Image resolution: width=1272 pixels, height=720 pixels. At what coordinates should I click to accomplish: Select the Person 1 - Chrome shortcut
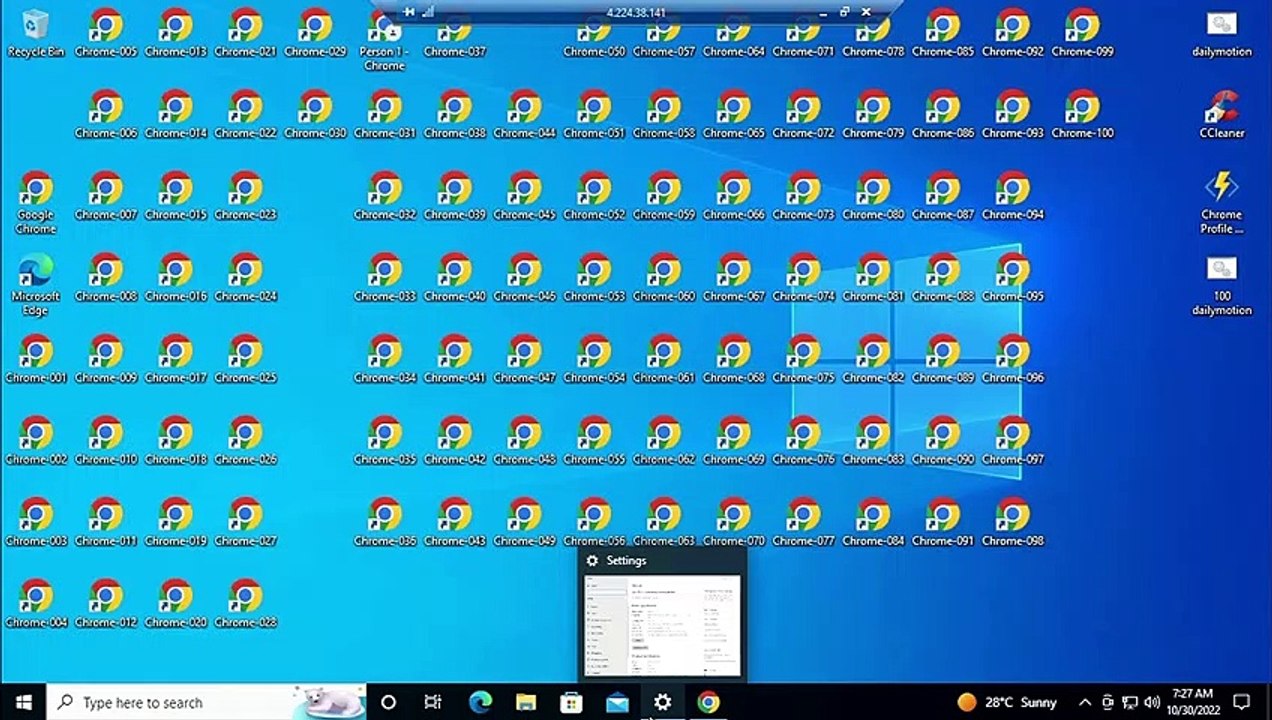[x=384, y=40]
